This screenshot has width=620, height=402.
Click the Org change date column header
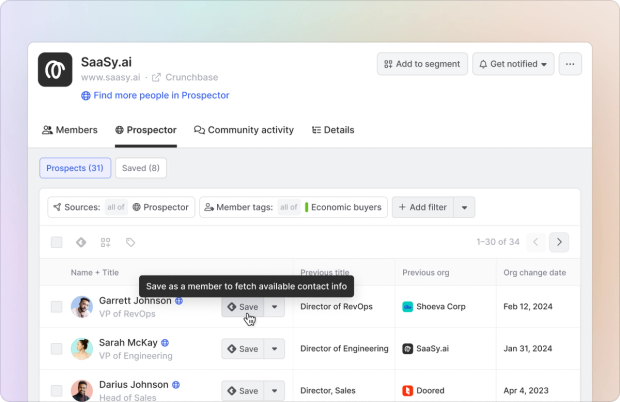click(535, 272)
